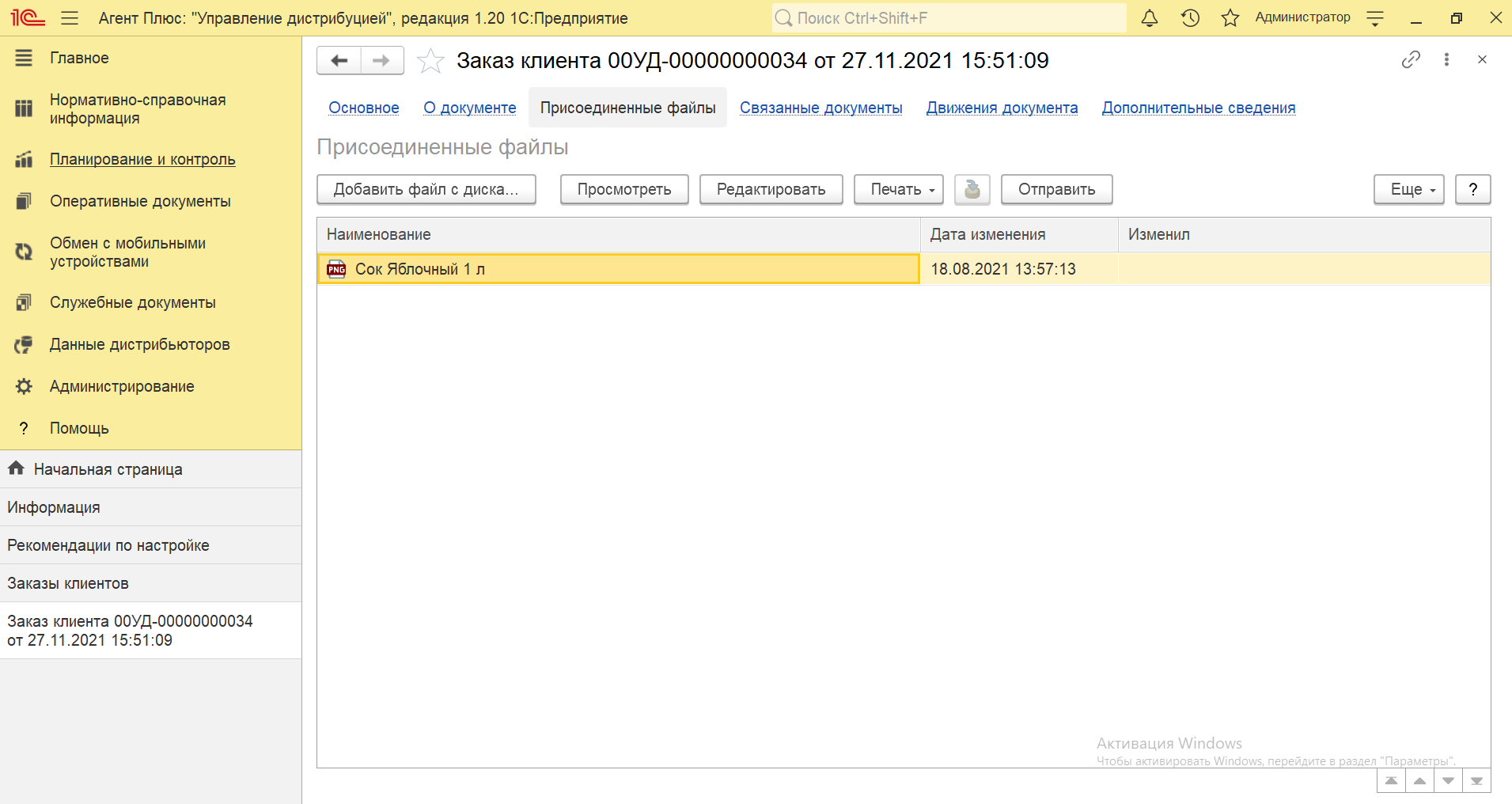This screenshot has height=804, width=1512.
Task: Open the history clock icon
Action: click(1190, 18)
